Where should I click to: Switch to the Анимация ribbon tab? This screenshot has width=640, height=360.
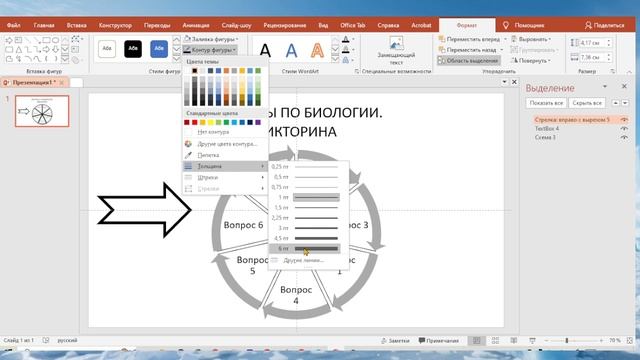click(x=196, y=25)
